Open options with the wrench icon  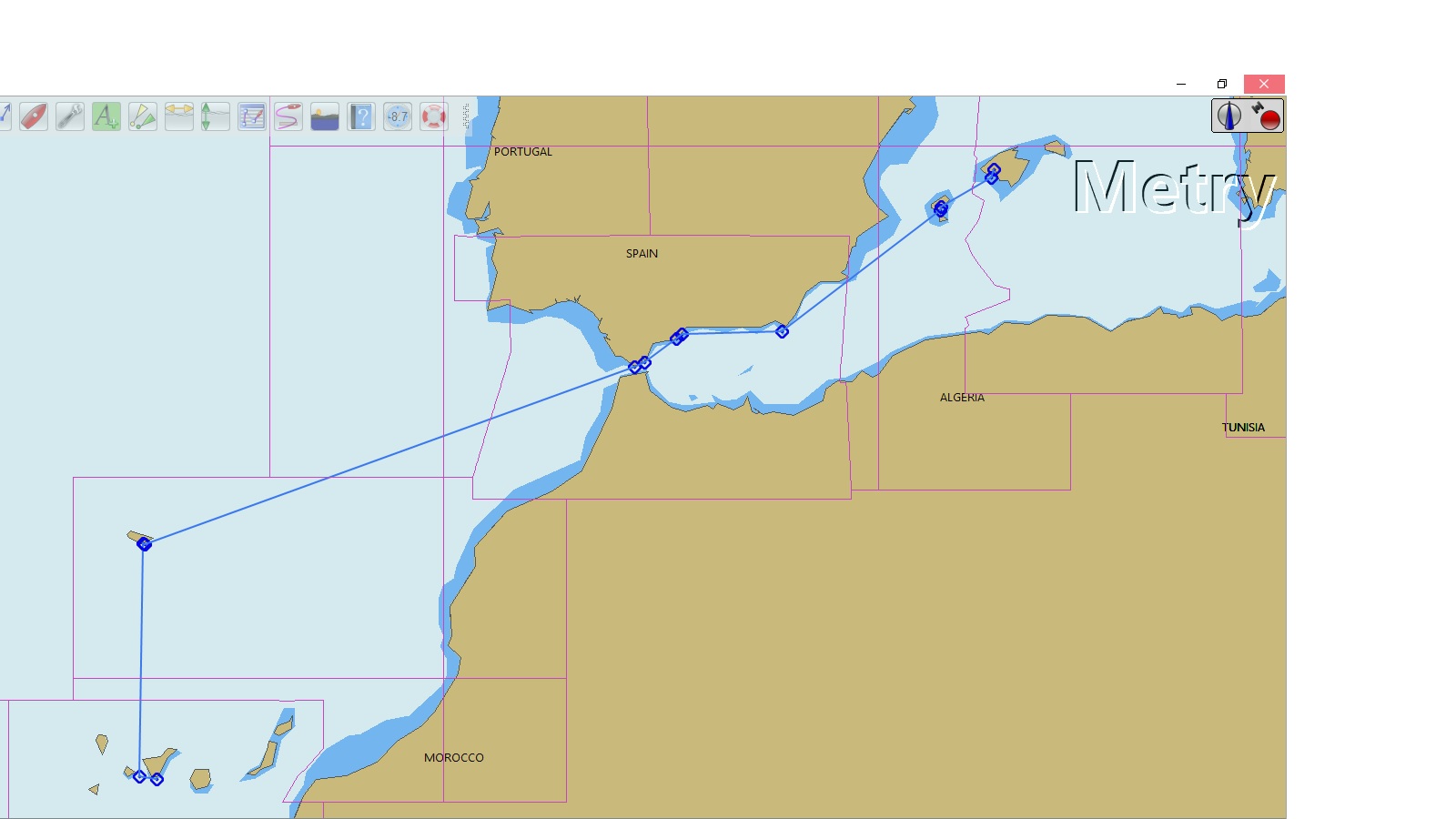point(70,116)
